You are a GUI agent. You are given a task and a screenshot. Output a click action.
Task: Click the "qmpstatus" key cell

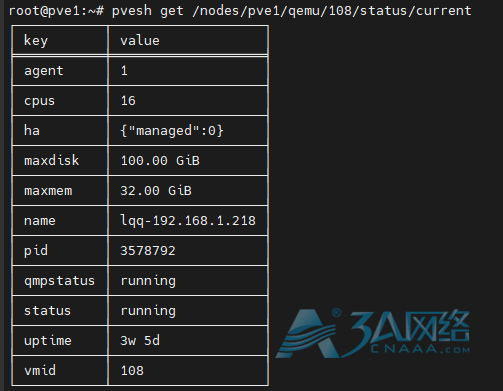(x=59, y=281)
